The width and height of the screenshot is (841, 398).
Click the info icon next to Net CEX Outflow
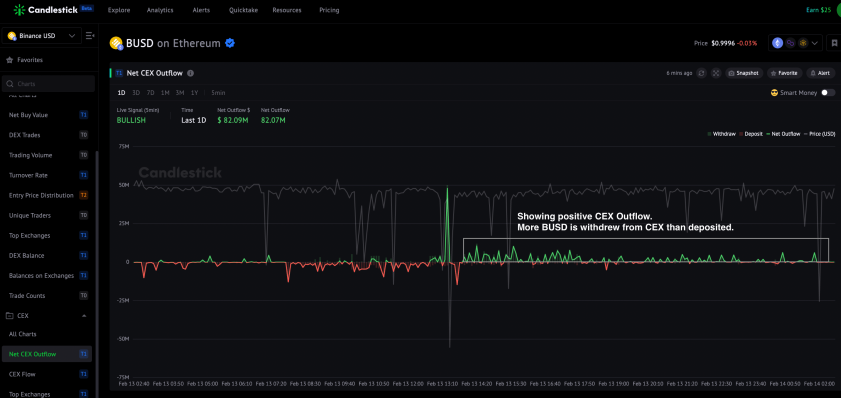point(190,73)
